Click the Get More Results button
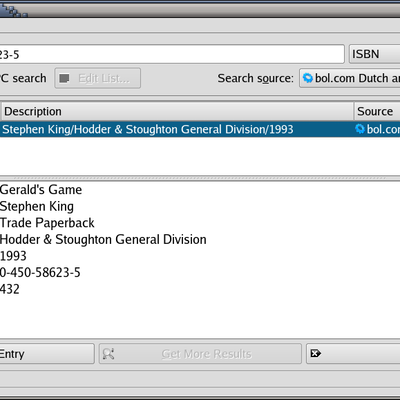The height and width of the screenshot is (400, 400). [200, 354]
